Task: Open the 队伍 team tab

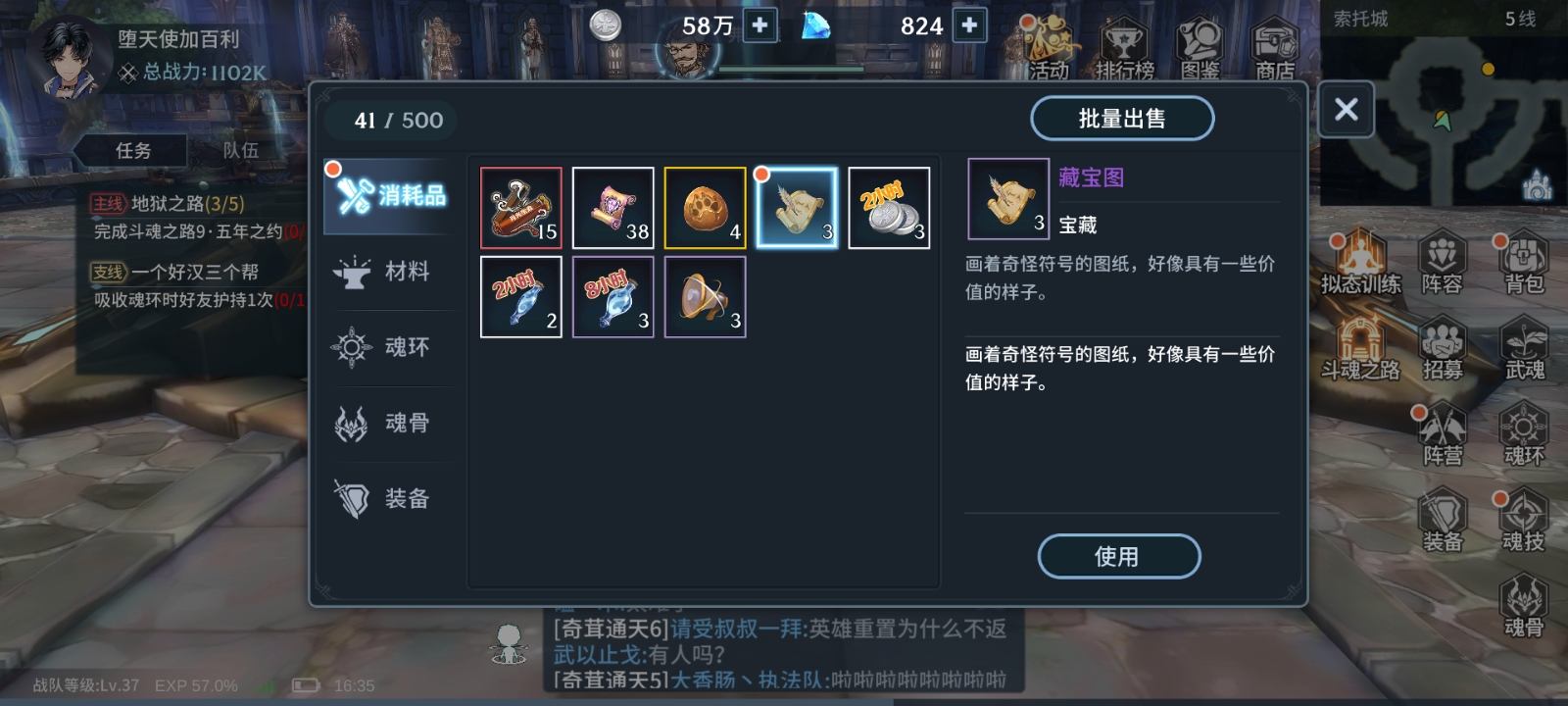Action: click(241, 150)
